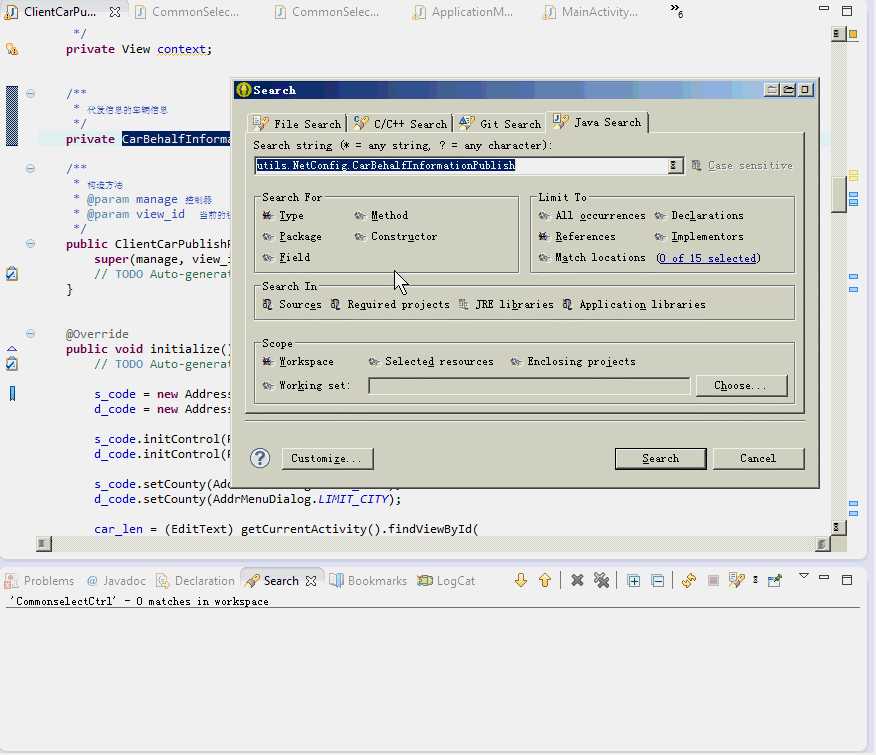This screenshot has width=876, height=755.
Task: Switch to C/C++ Search tab
Action: [400, 124]
